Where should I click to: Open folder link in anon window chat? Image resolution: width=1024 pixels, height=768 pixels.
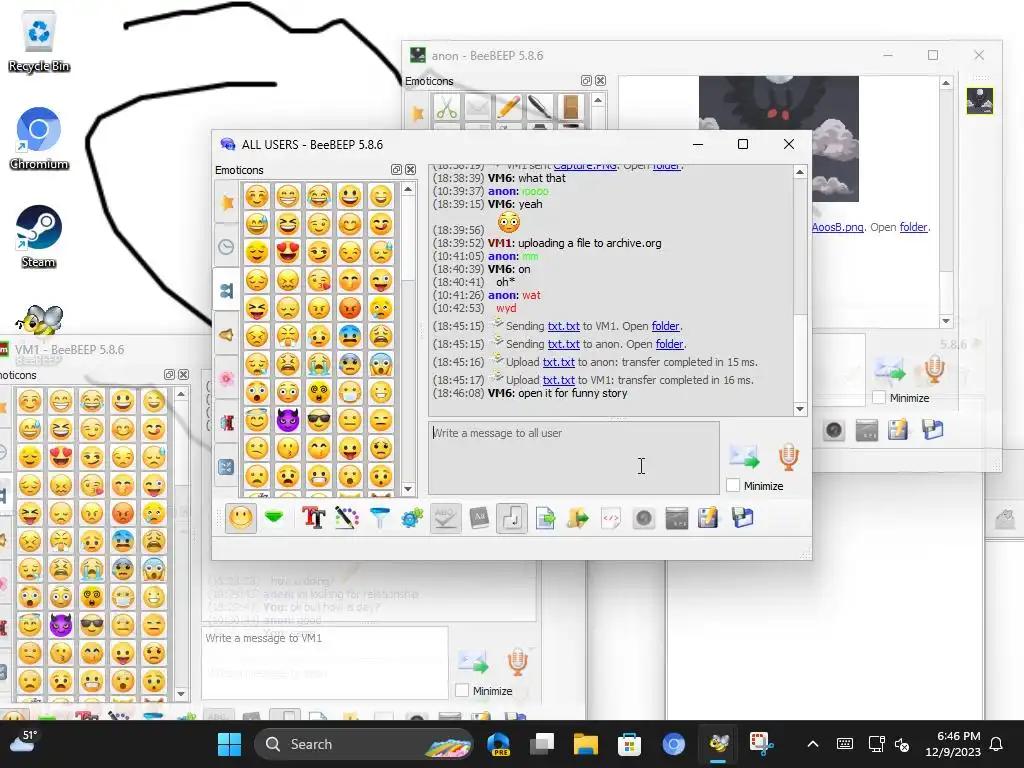914,227
